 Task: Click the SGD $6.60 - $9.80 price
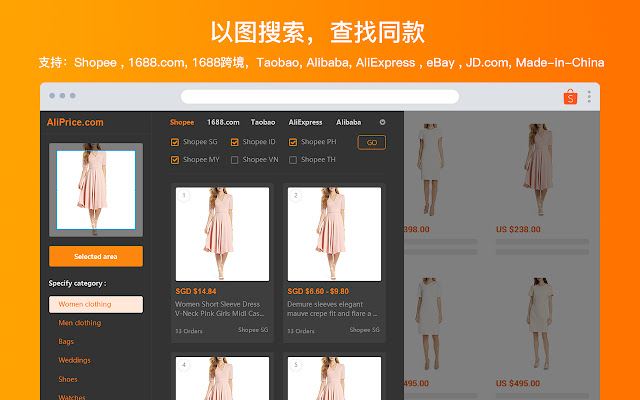pyautogui.click(x=318, y=291)
